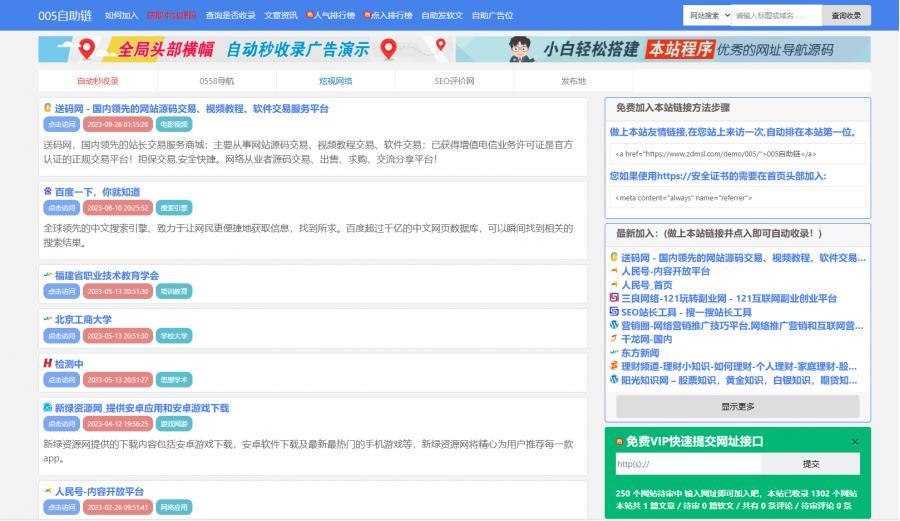Click the 送码网 favicon in main list
The image size is (900, 521).
pos(48,107)
